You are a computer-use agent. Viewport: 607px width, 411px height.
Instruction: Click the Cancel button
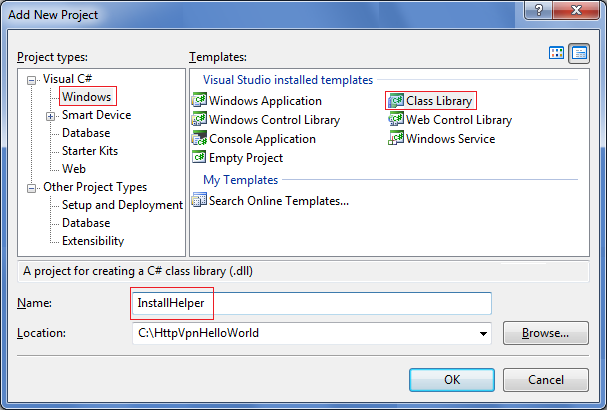(x=545, y=380)
